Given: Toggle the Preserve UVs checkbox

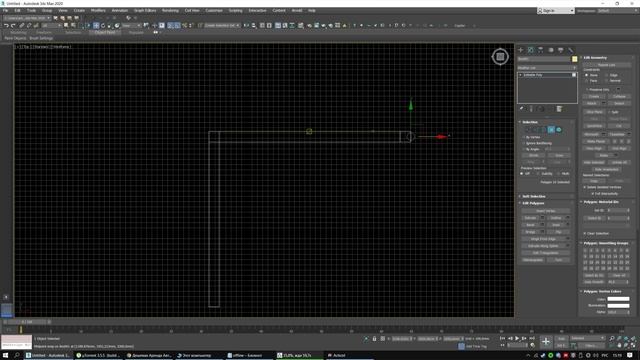Looking at the screenshot, I should click(587, 89).
